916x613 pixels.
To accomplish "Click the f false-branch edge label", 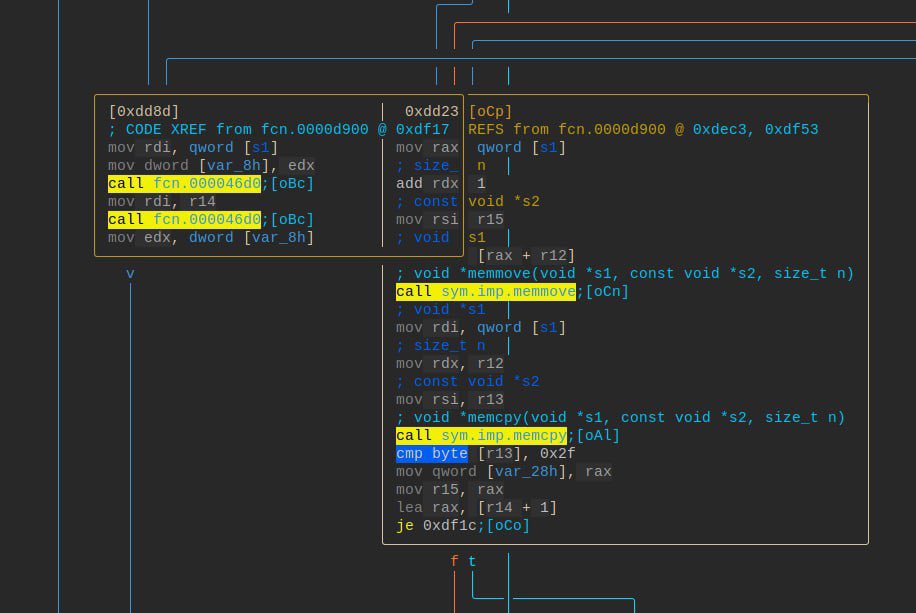I will (x=455, y=561).
